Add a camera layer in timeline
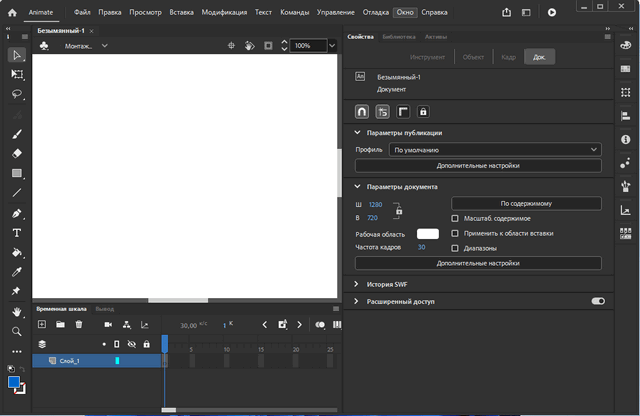Image resolution: width=640 pixels, height=416 pixels. point(108,325)
